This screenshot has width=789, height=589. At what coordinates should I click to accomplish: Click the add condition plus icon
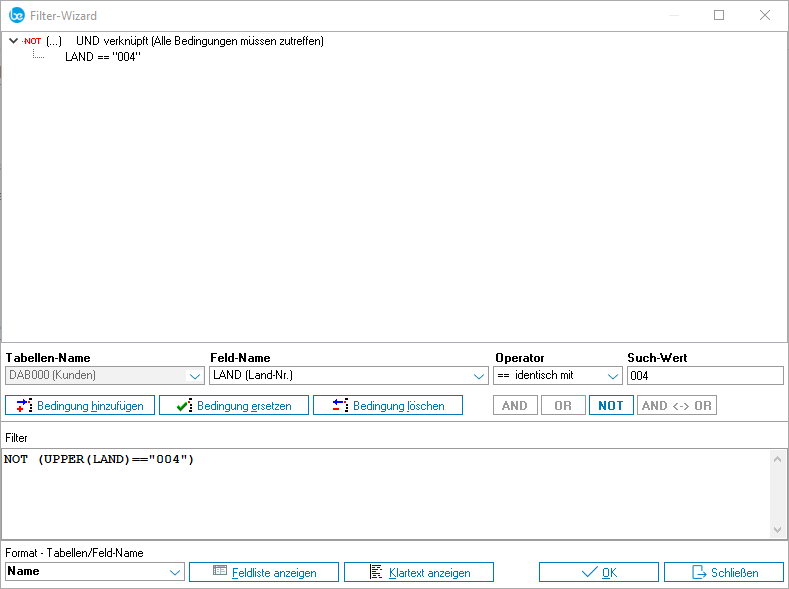pos(25,406)
